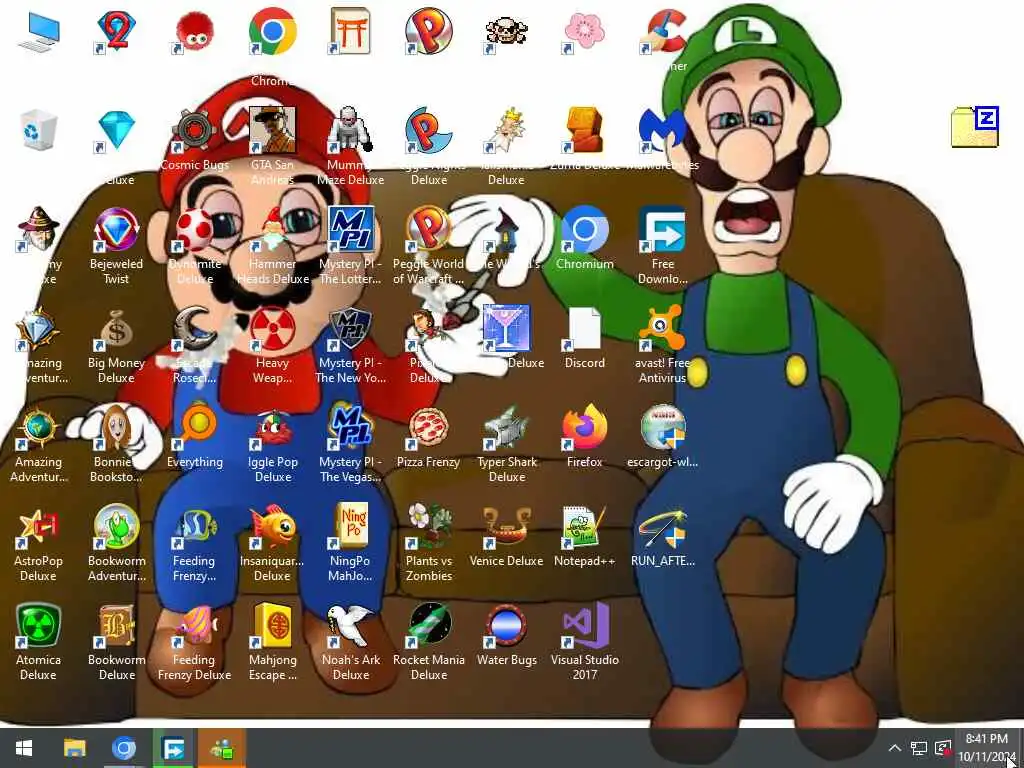Select the Noah's Ark Deluxe icon
The image size is (1024, 768).
(x=350, y=641)
